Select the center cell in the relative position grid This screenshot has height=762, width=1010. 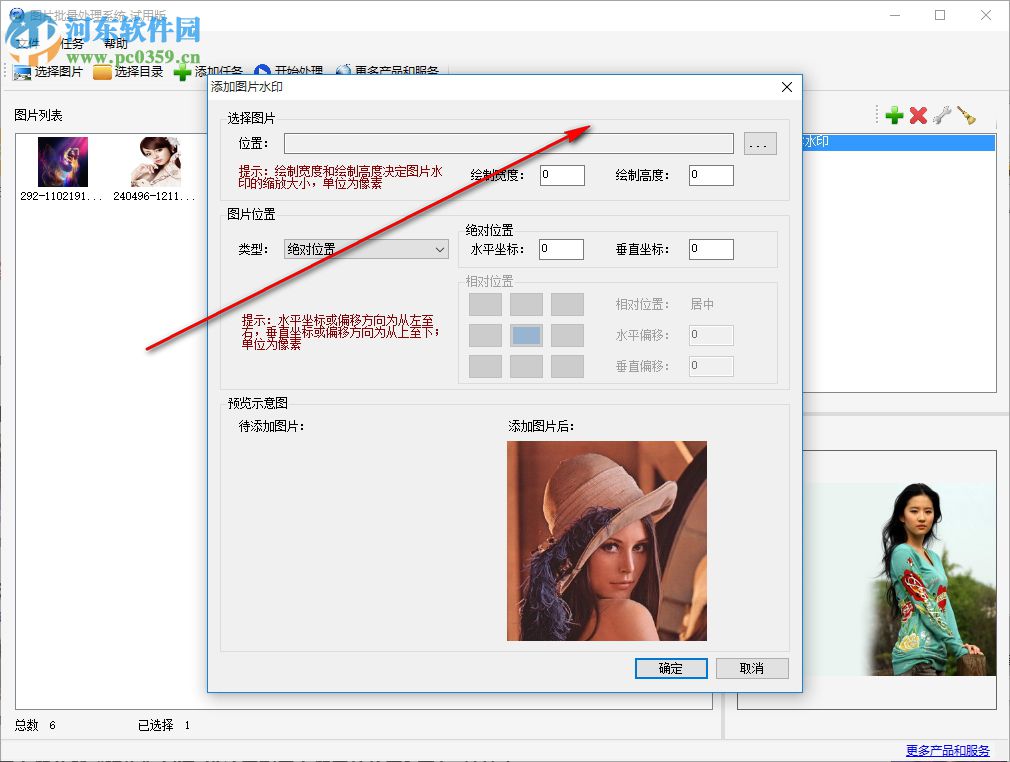526,335
